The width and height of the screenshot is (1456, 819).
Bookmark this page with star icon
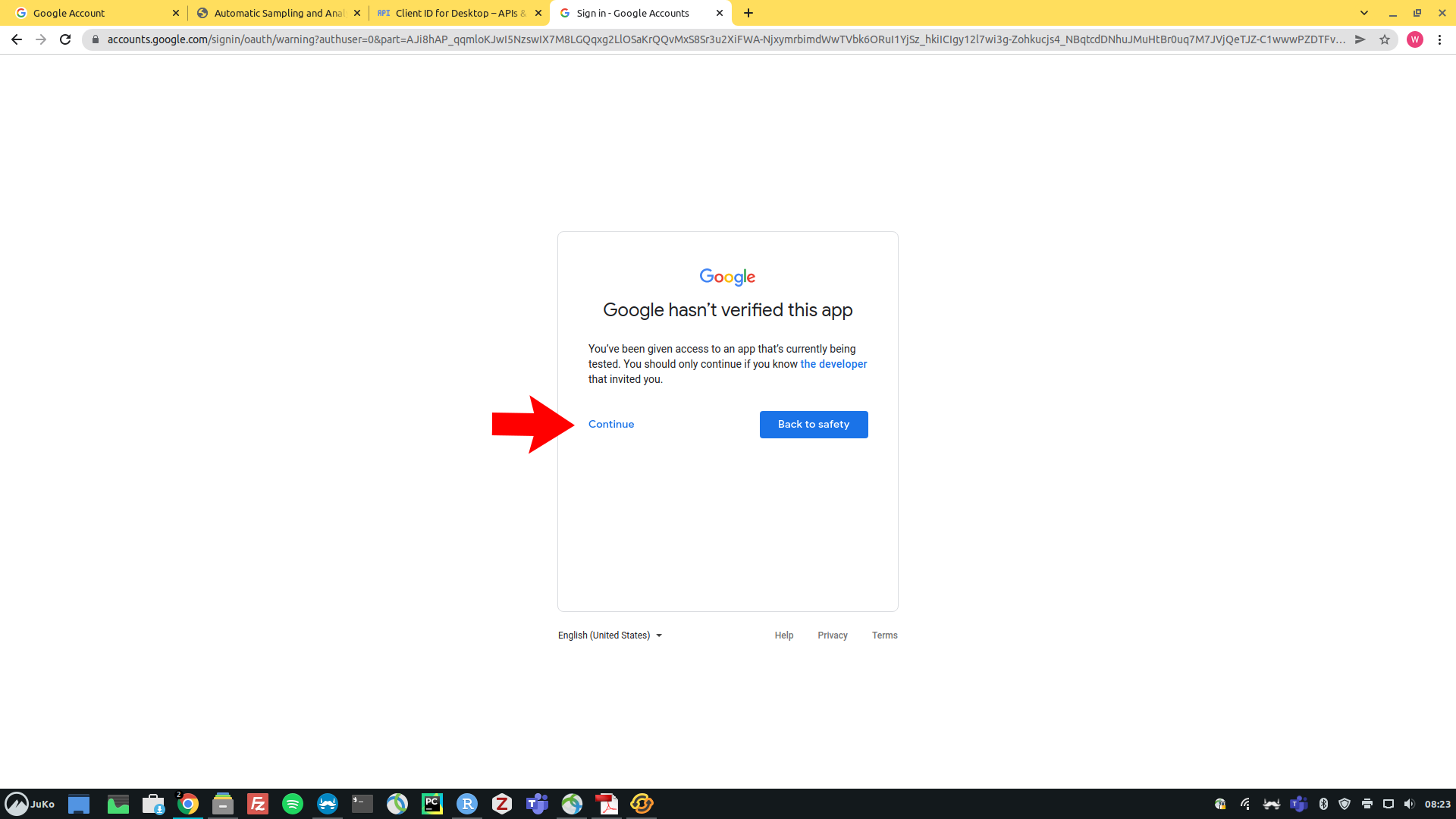(1385, 39)
